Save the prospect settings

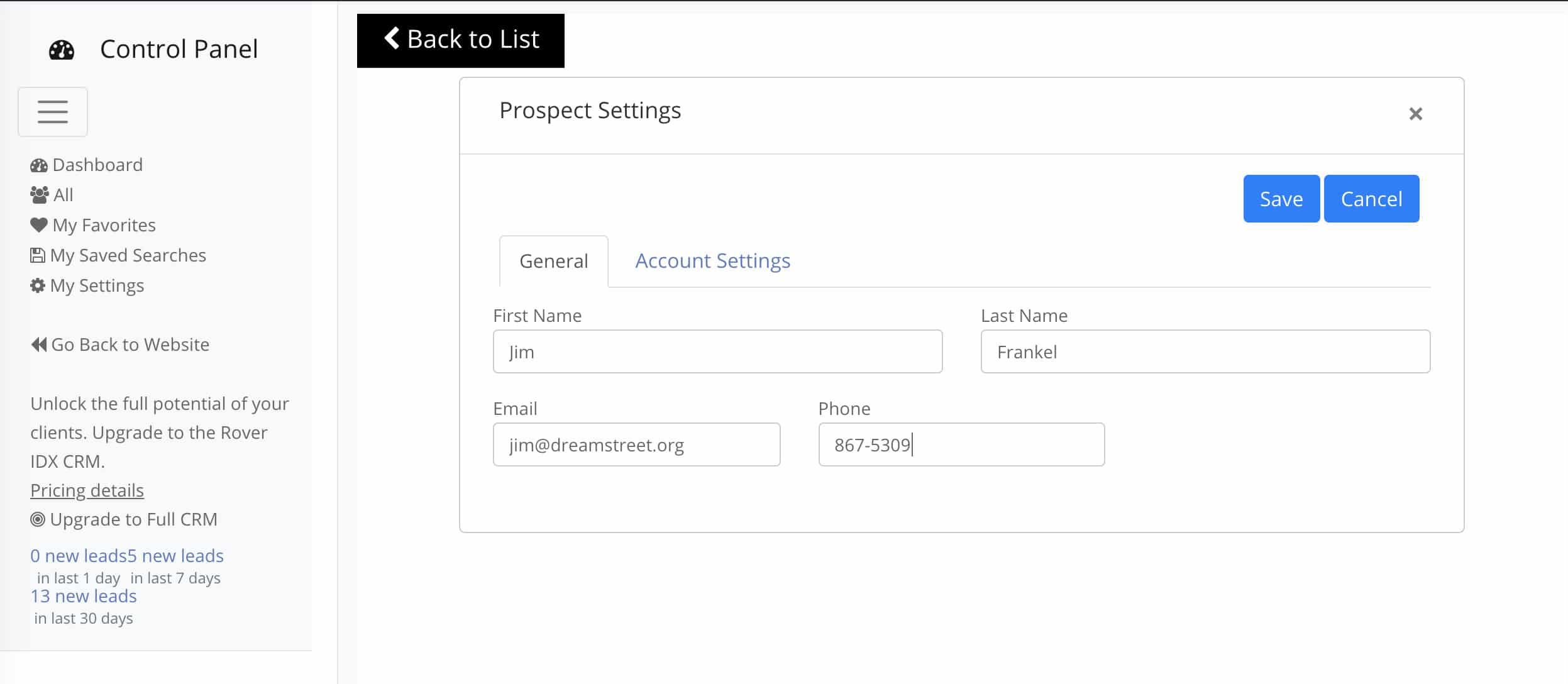1281,199
